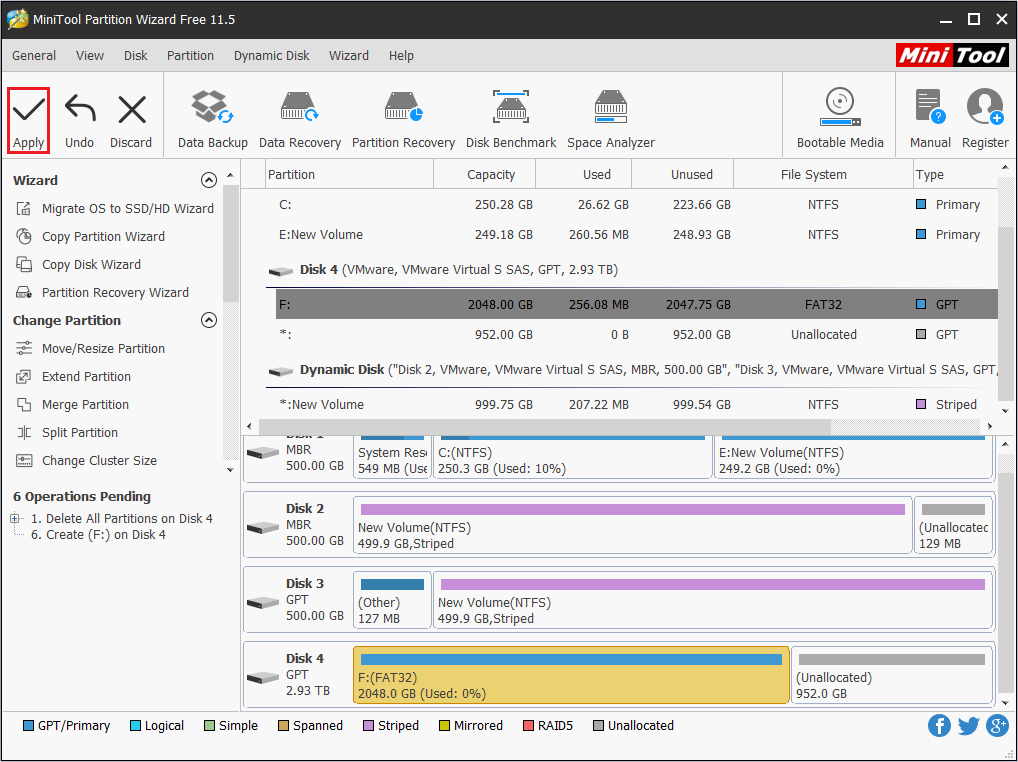1018x762 pixels.
Task: Click the Disk 4 drive icon in the disk map
Action: tap(263, 678)
